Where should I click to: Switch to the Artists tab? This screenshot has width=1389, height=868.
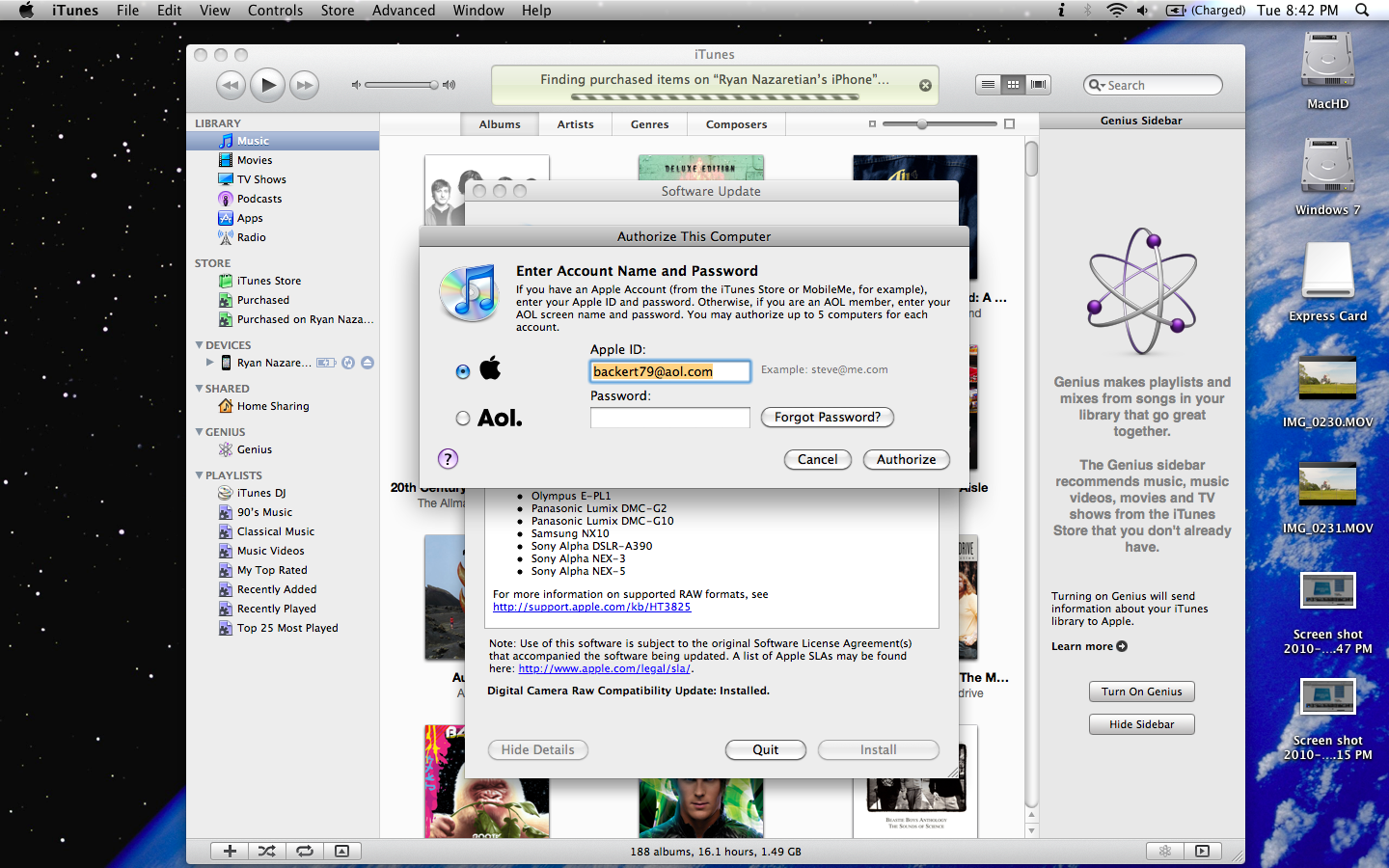click(576, 124)
